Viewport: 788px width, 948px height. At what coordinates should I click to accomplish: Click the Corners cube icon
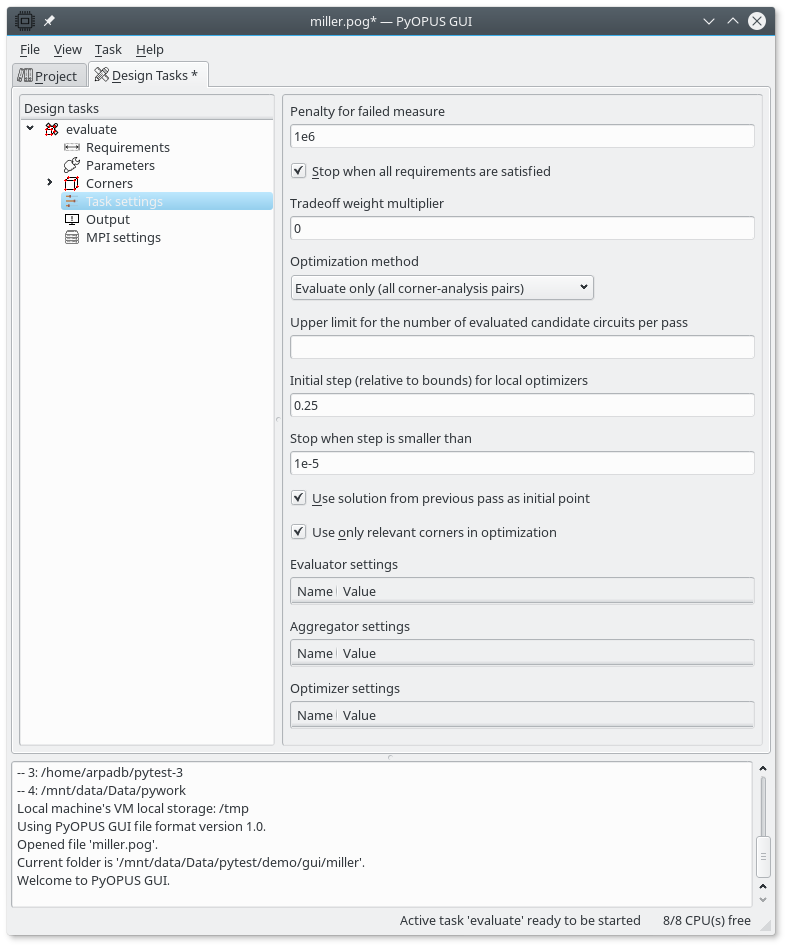71,183
